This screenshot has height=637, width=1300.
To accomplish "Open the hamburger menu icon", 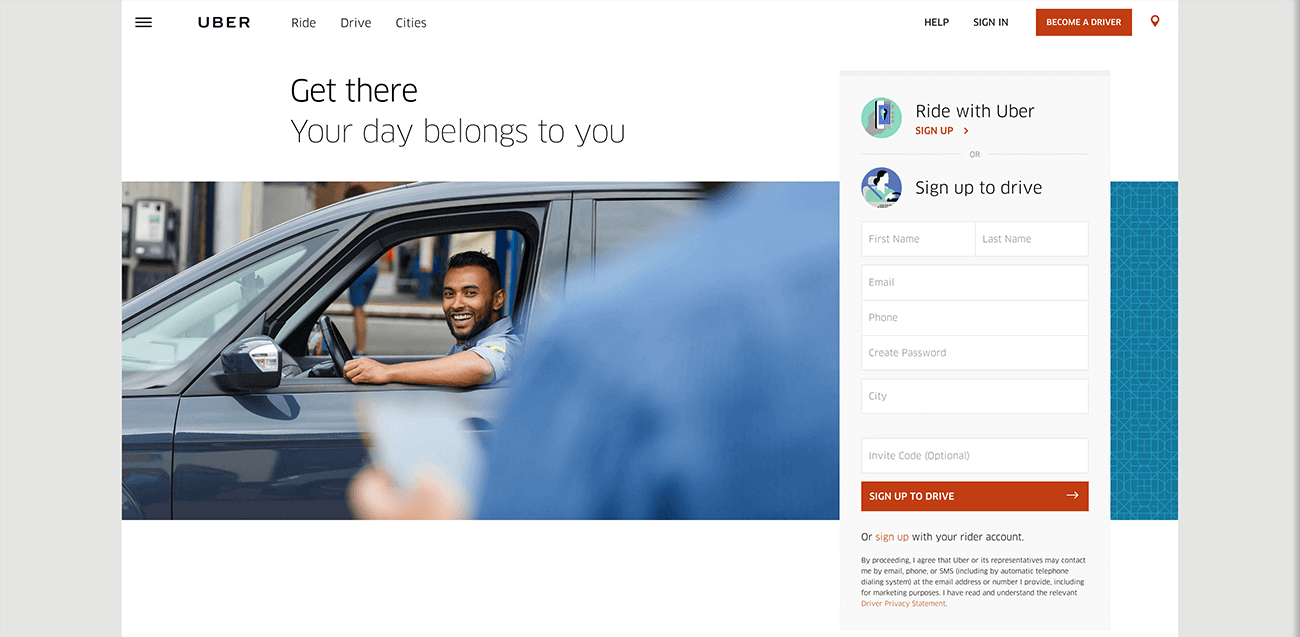I will 143,22.
